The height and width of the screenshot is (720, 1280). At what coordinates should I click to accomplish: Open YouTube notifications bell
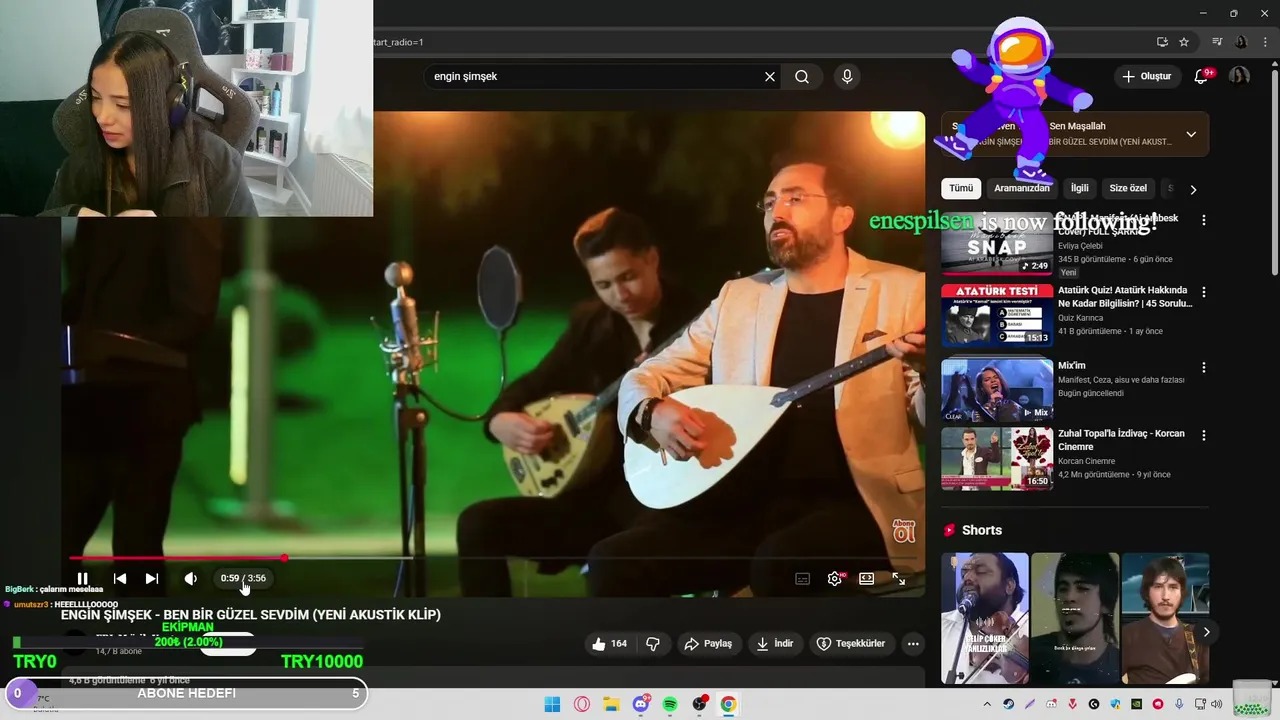click(1202, 76)
